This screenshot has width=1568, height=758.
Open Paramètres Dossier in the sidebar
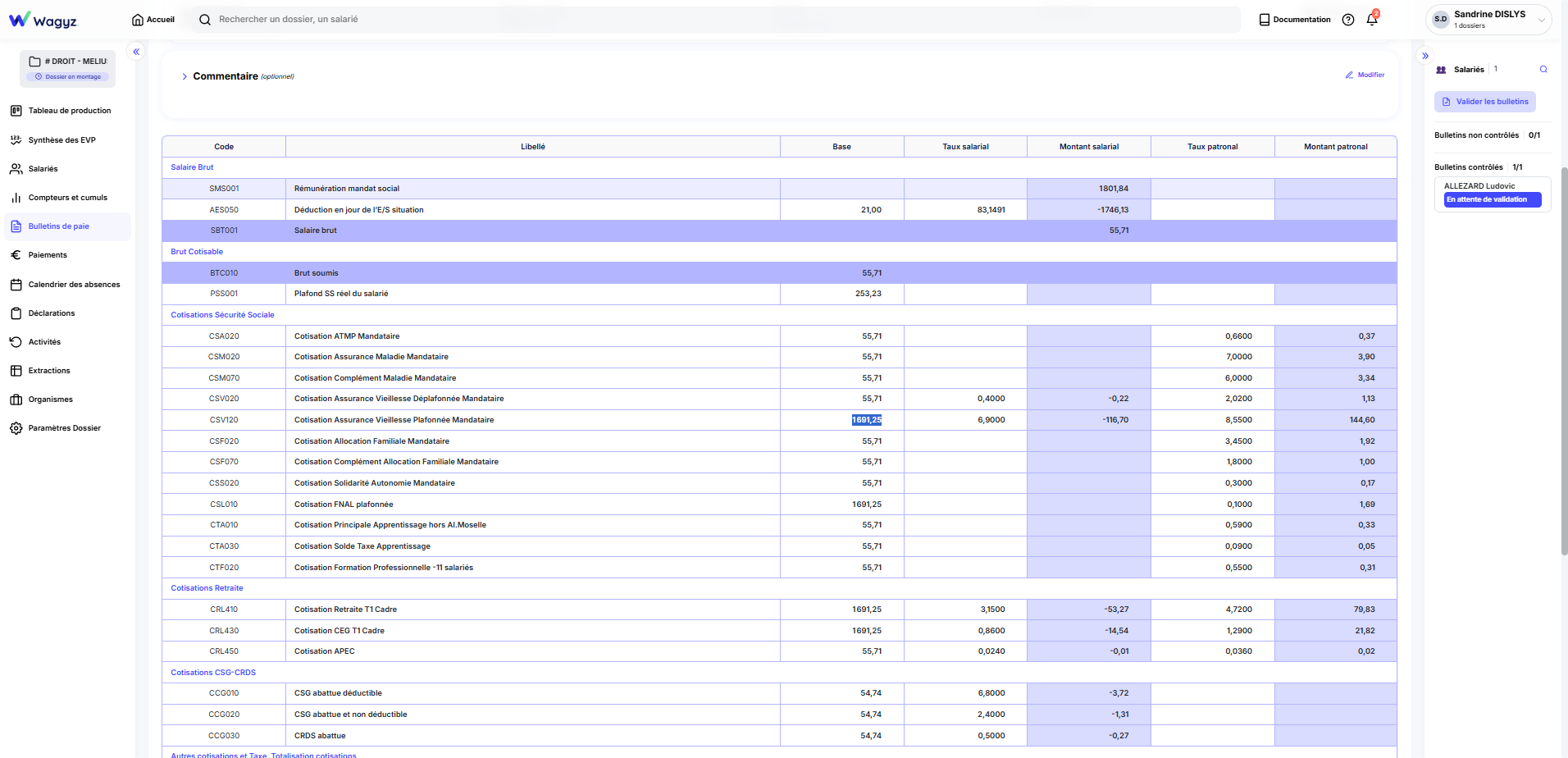click(64, 428)
